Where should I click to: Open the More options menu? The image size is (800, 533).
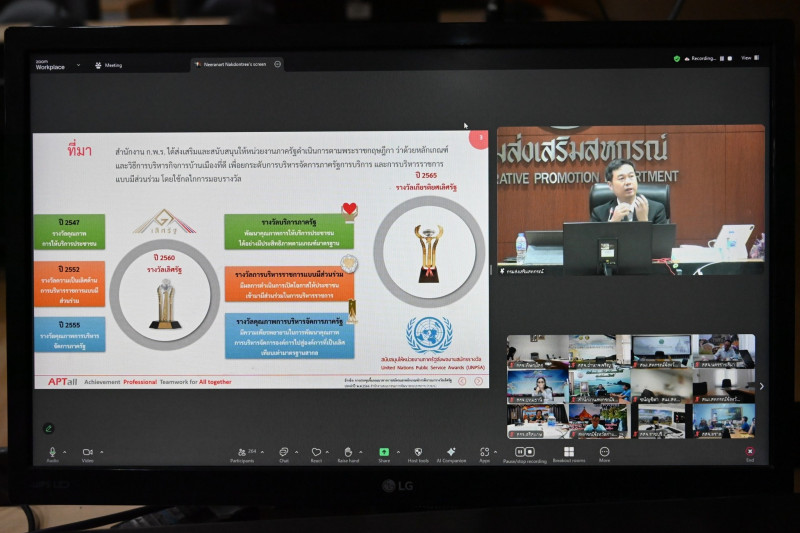click(605, 452)
